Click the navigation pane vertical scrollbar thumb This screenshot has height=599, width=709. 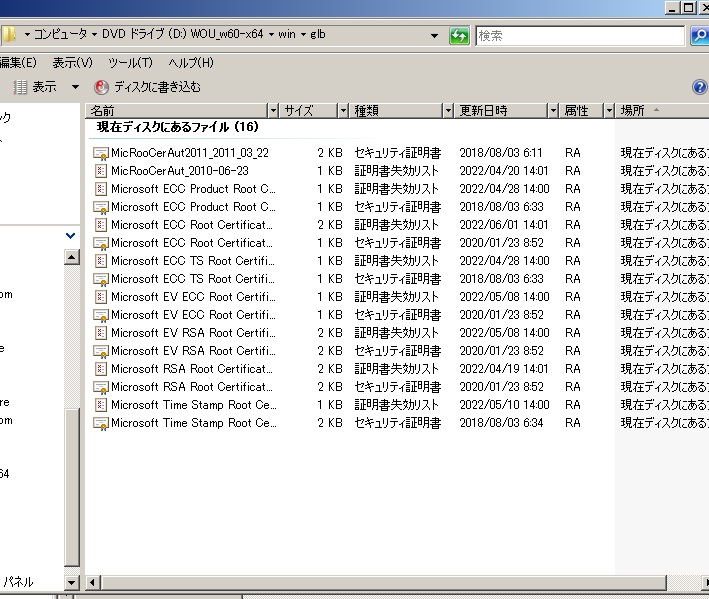[x=72, y=487]
